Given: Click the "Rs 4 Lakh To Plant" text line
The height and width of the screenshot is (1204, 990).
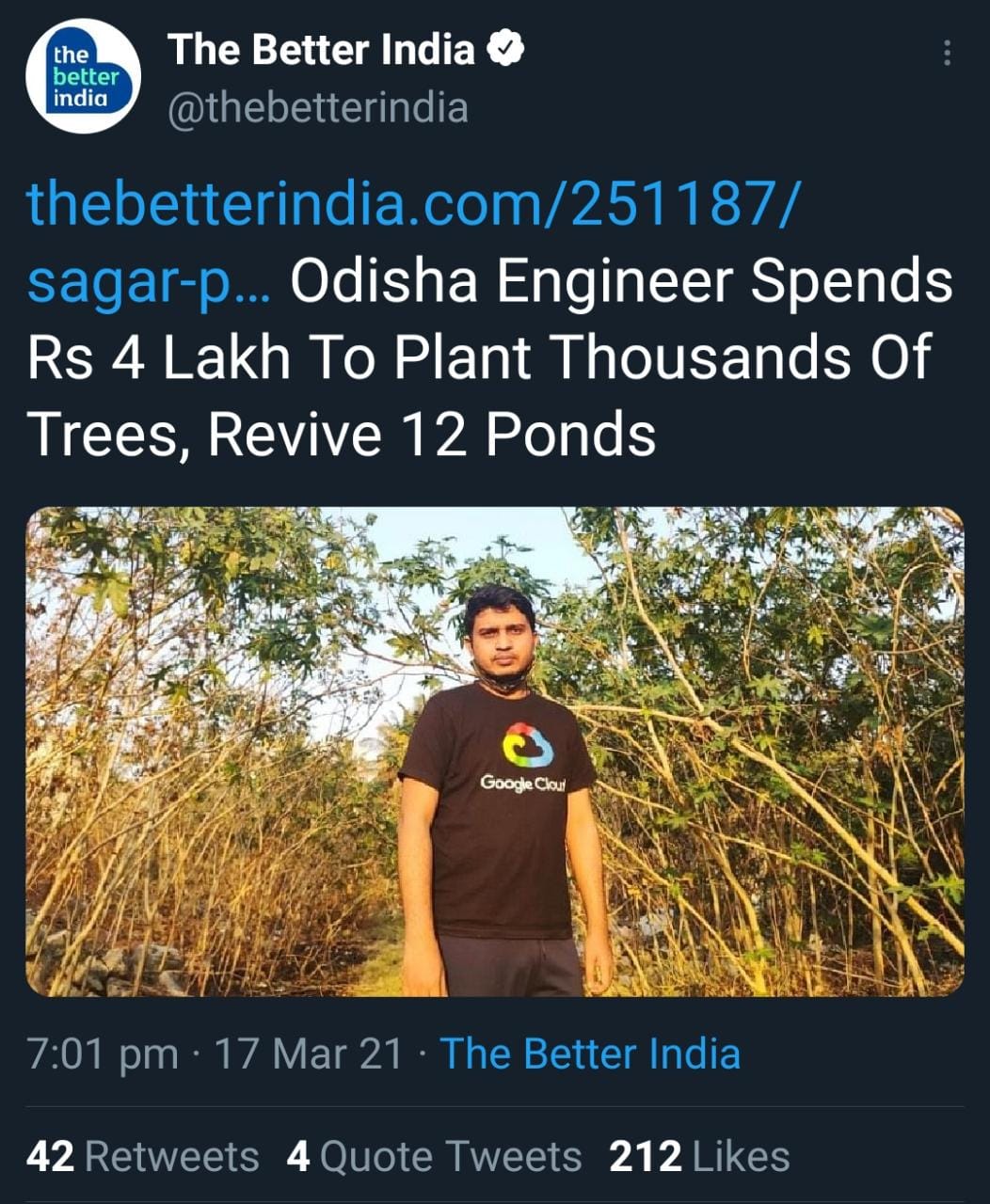Looking at the screenshot, I should 282,358.
